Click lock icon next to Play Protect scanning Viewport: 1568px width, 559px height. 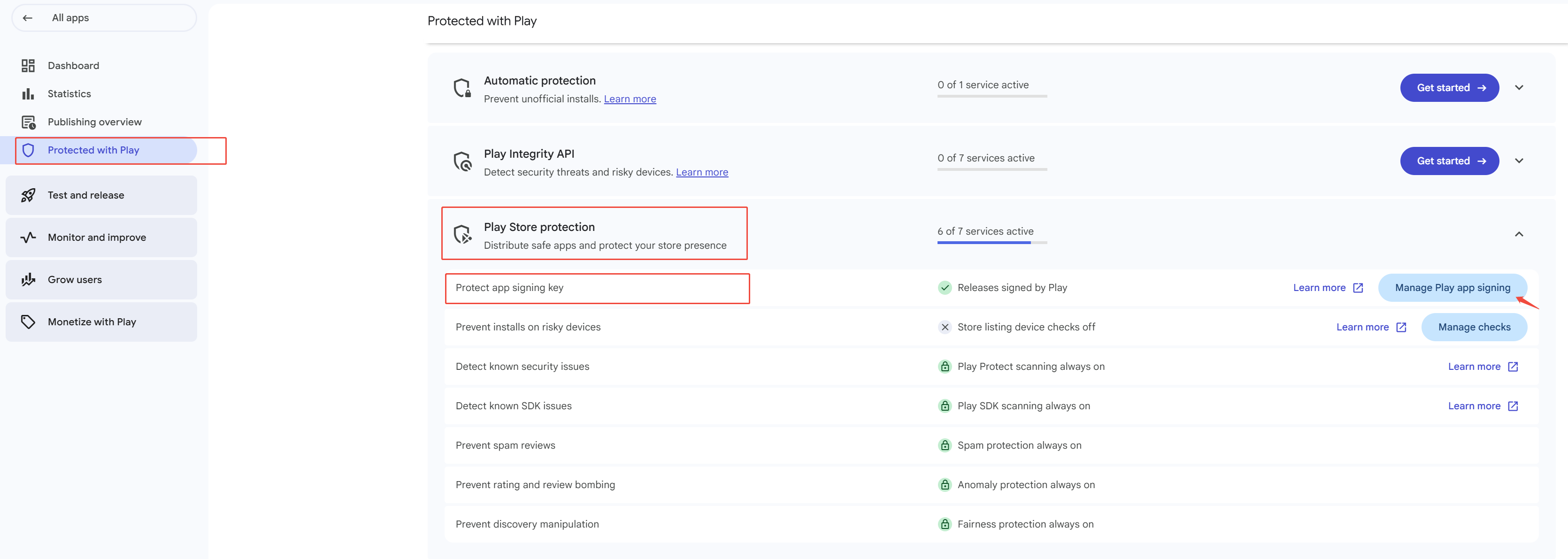945,367
